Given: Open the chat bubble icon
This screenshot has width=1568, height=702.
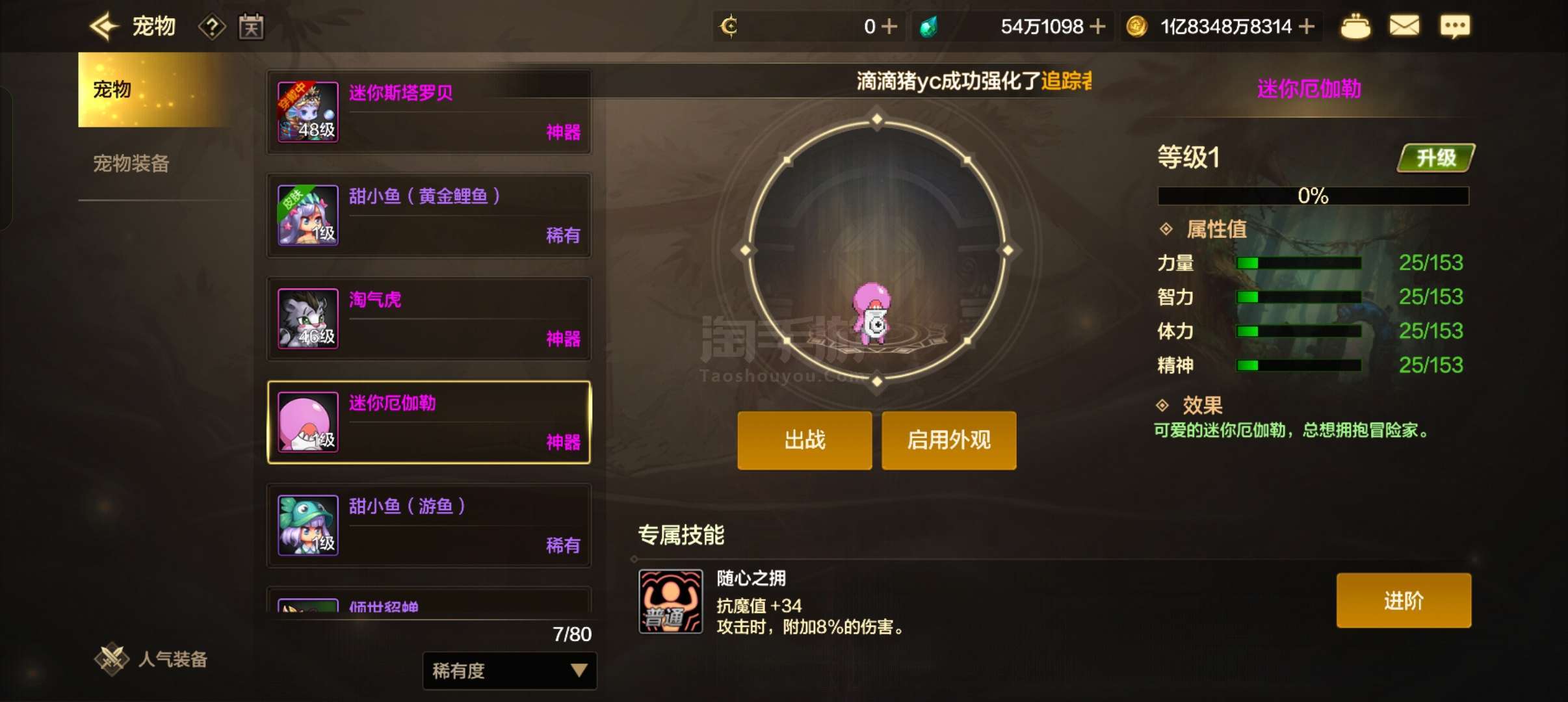Looking at the screenshot, I should pyautogui.click(x=1455, y=27).
